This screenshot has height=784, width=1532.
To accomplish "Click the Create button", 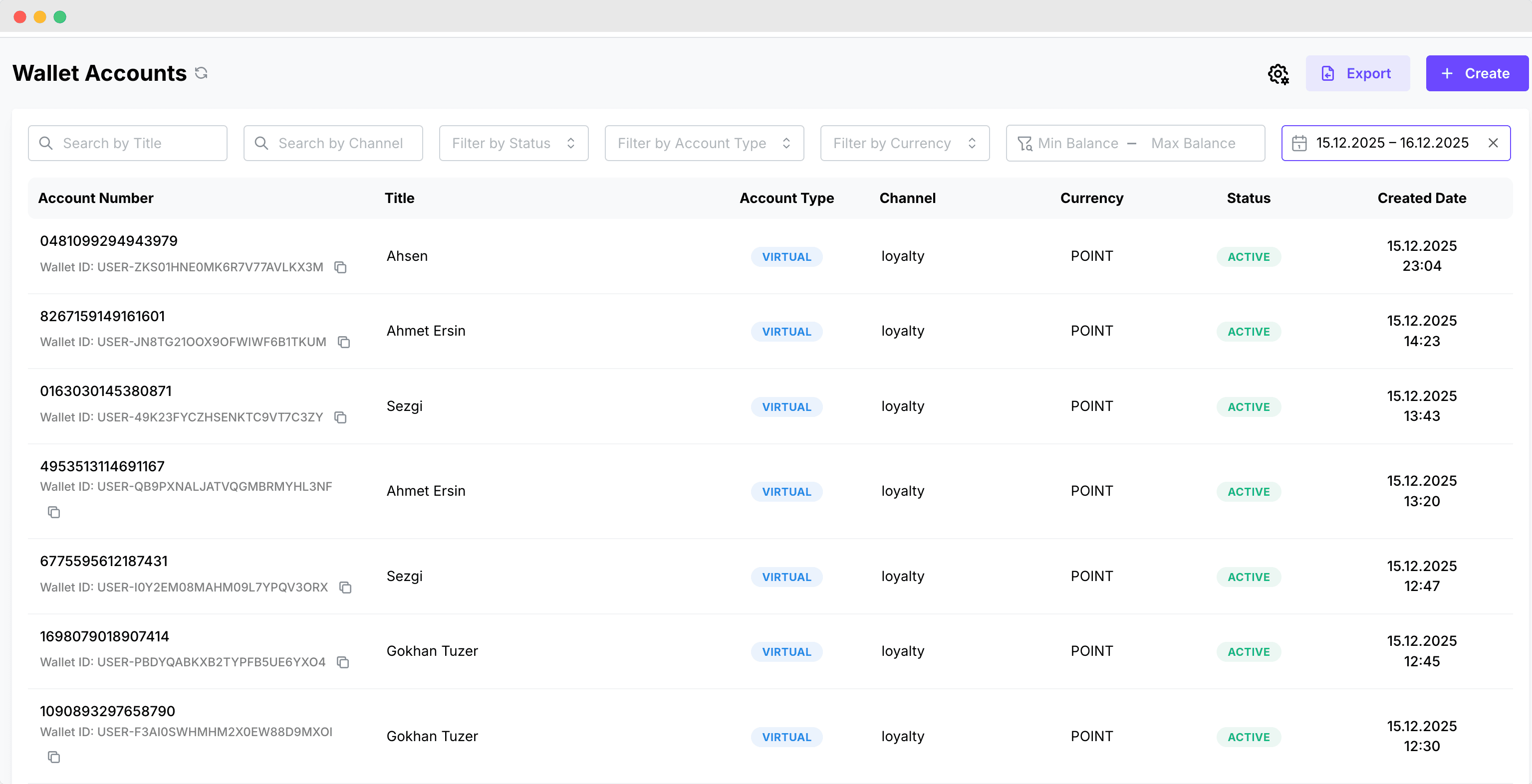I will (x=1476, y=74).
